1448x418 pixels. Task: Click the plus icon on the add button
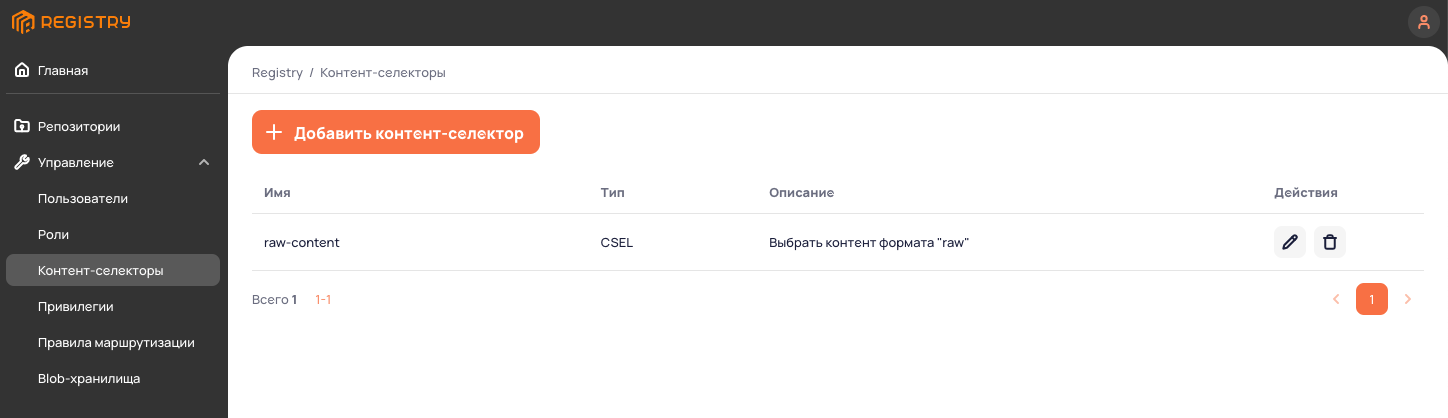[274, 133]
